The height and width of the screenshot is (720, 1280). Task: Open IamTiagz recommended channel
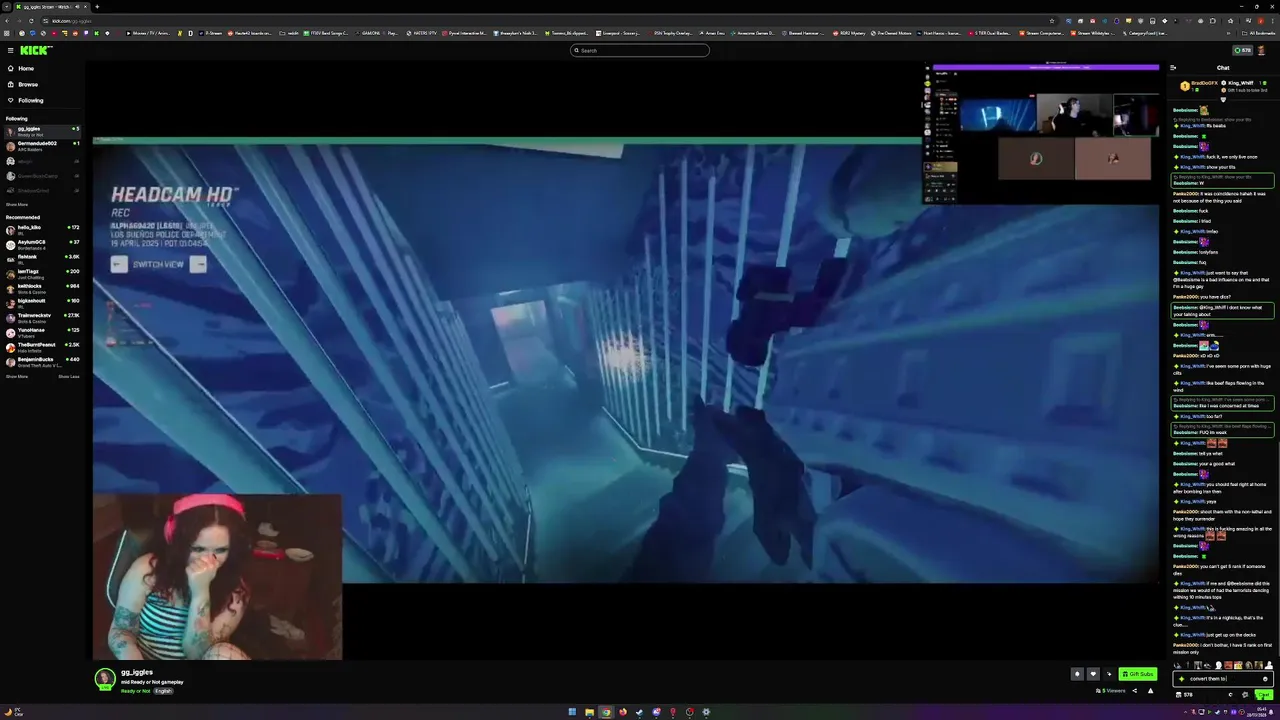click(42, 272)
